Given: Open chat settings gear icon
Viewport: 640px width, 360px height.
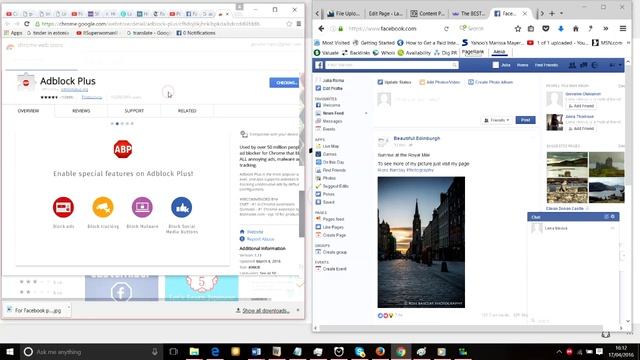Looking at the screenshot, I should click(613, 217).
